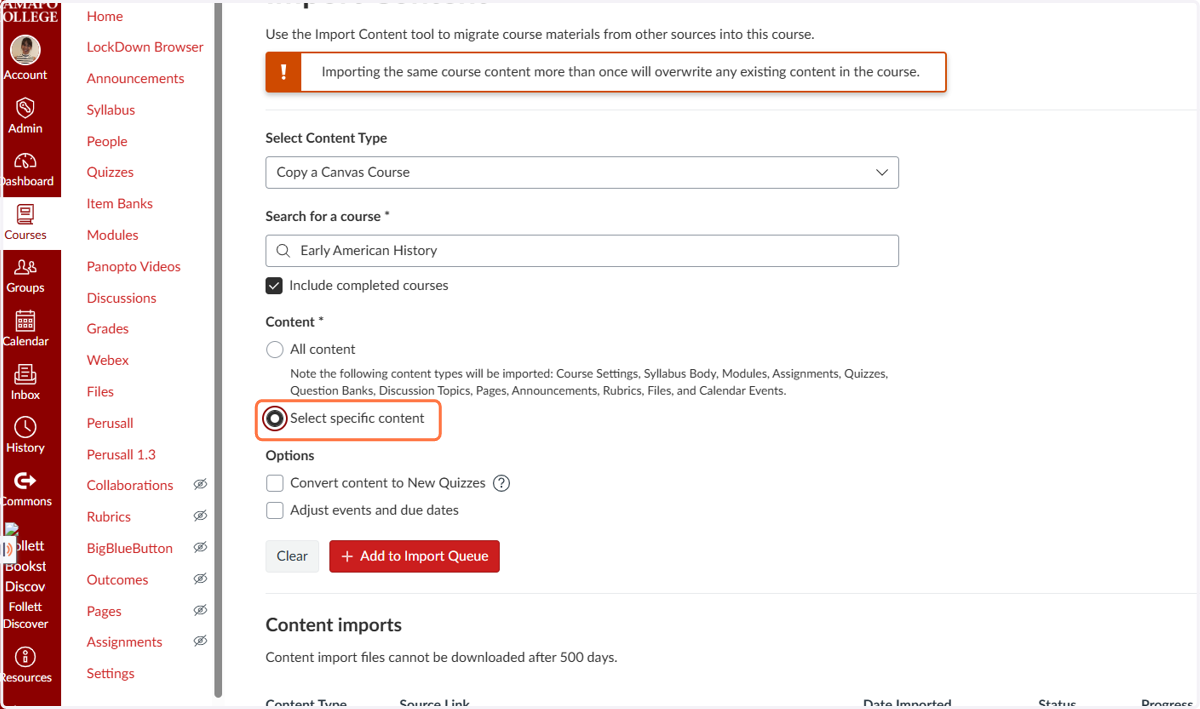Open Modules course link
The image size is (1200, 709).
[112, 235]
